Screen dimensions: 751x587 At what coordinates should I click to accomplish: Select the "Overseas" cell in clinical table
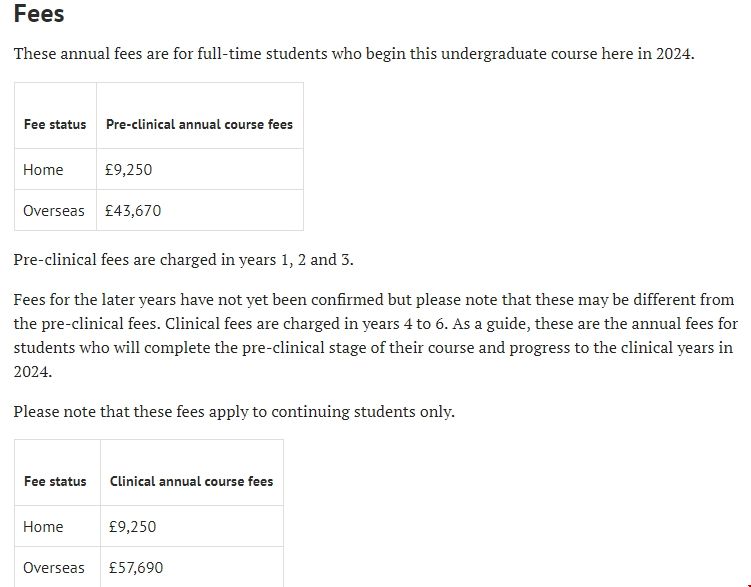[54, 568]
